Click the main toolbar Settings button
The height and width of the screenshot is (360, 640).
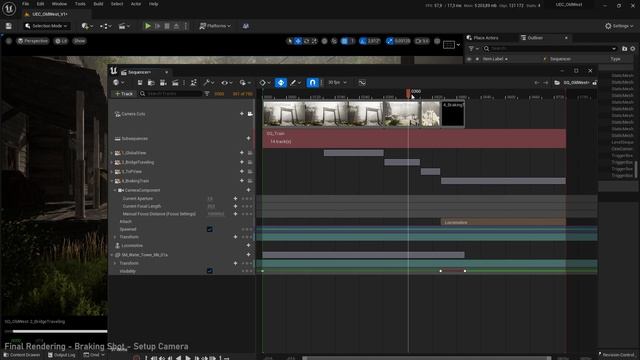(619, 26)
